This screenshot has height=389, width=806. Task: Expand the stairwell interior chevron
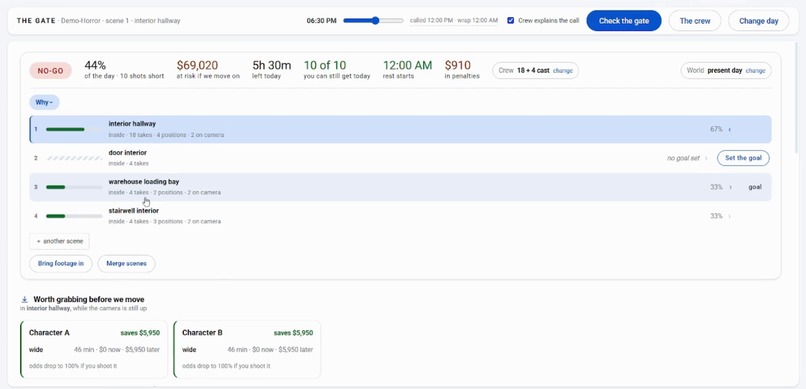click(730, 216)
